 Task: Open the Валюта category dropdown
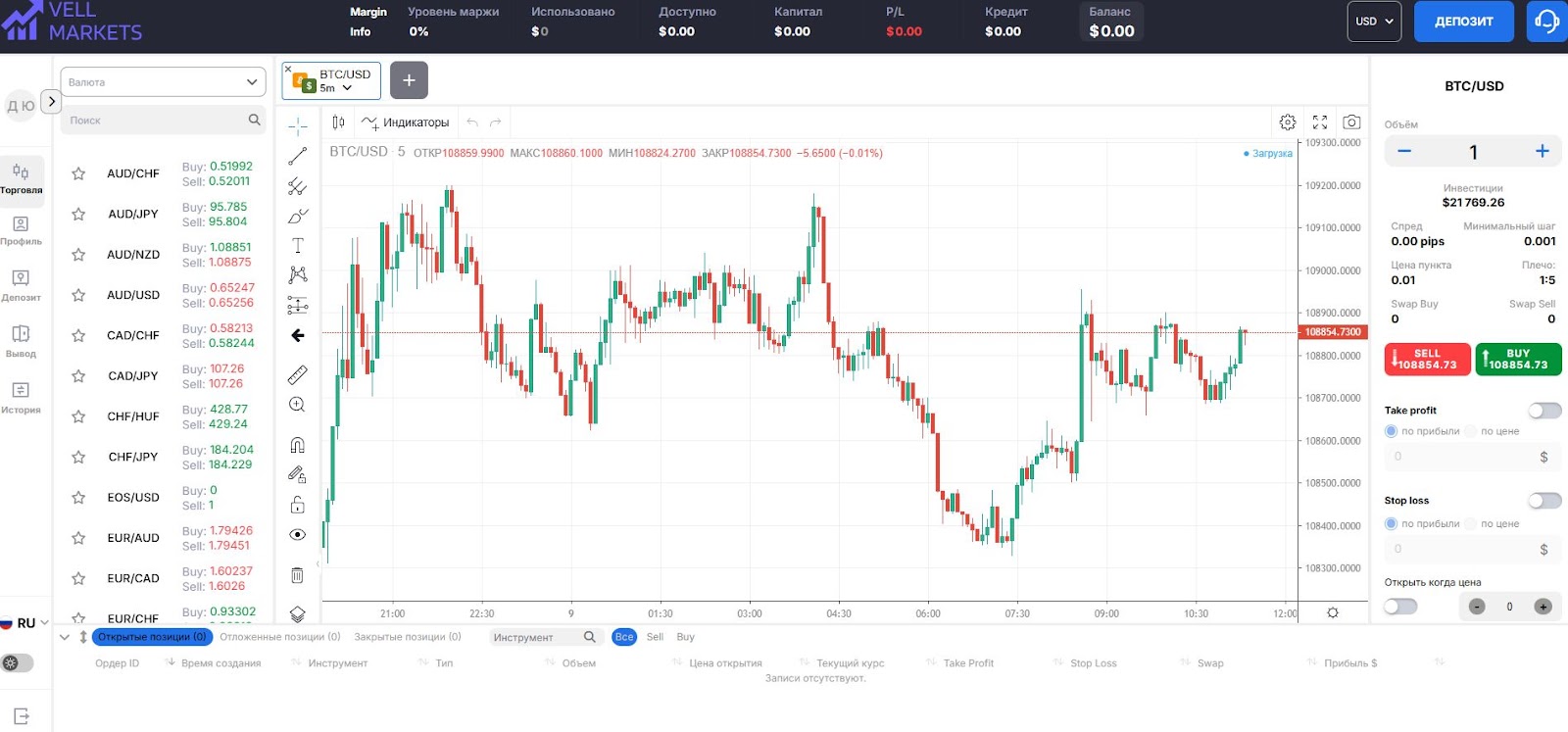click(x=163, y=82)
